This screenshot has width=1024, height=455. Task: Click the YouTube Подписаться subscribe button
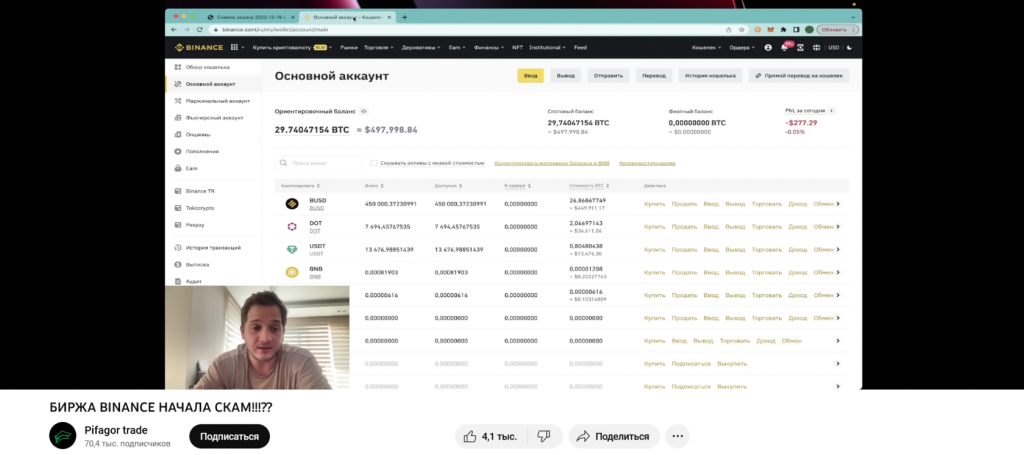(229, 436)
